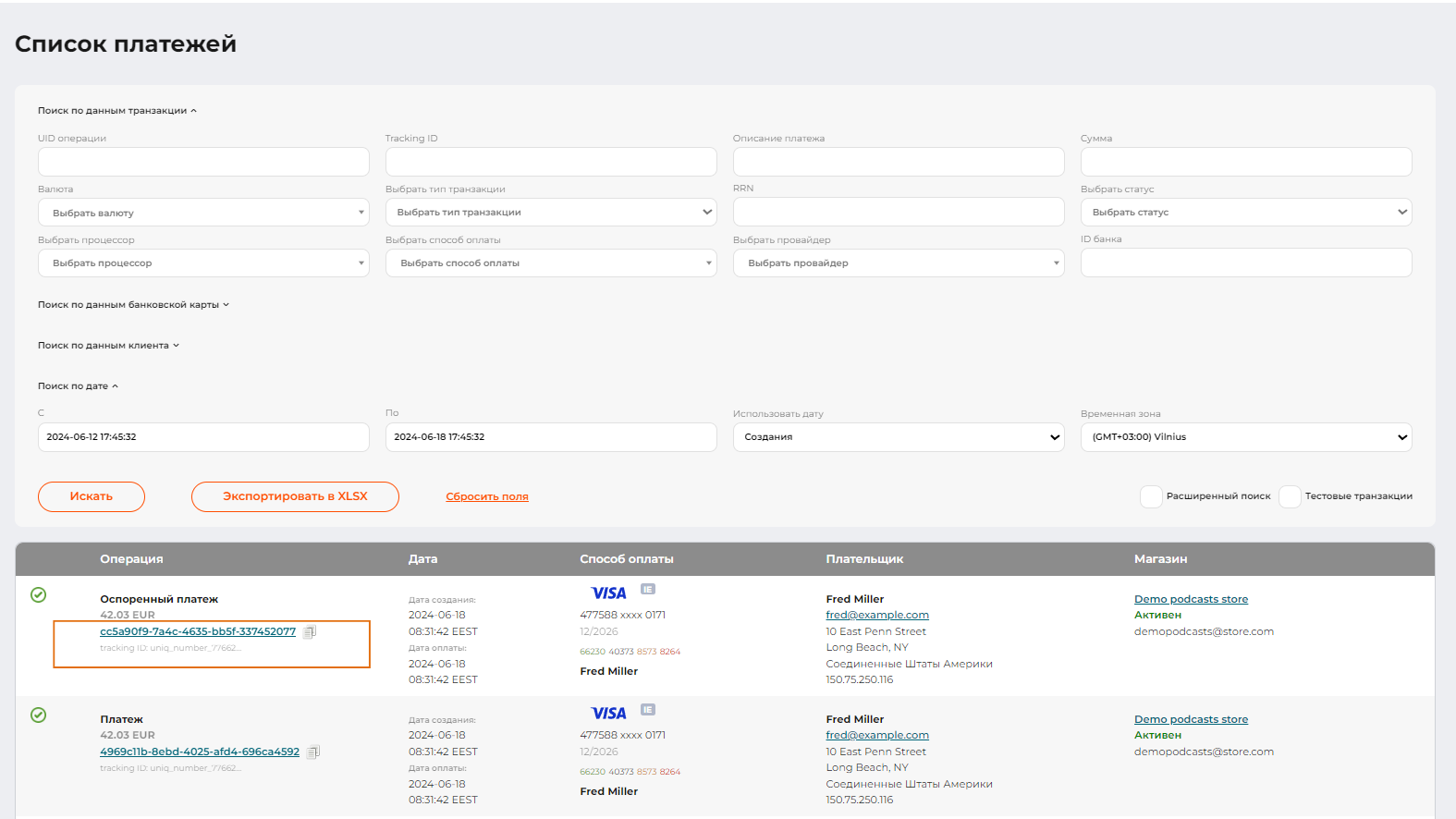This screenshot has height=819, width=1456.
Task: Click the VISA logo in first row
Action: point(608,593)
